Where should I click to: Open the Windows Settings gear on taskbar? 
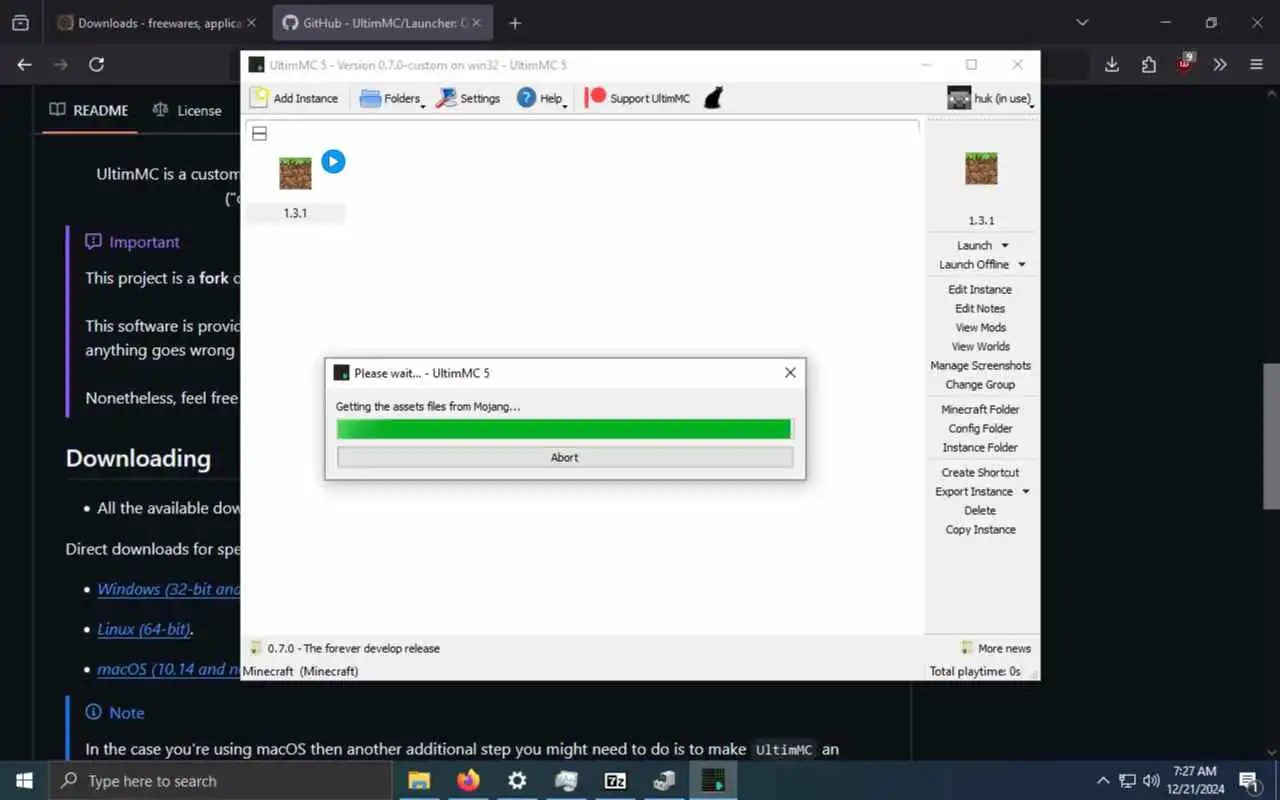(517, 781)
